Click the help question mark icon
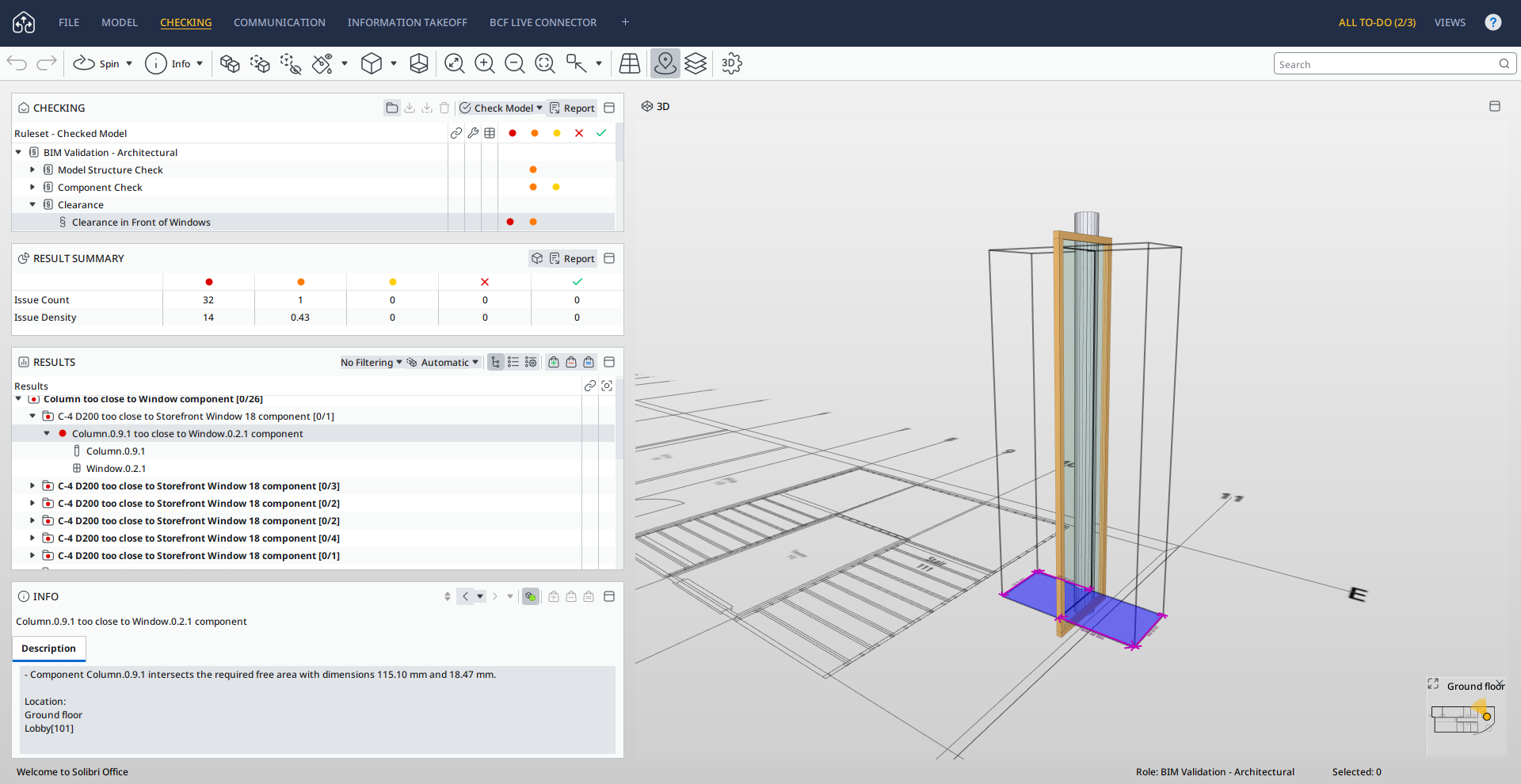1521x784 pixels. (x=1493, y=22)
